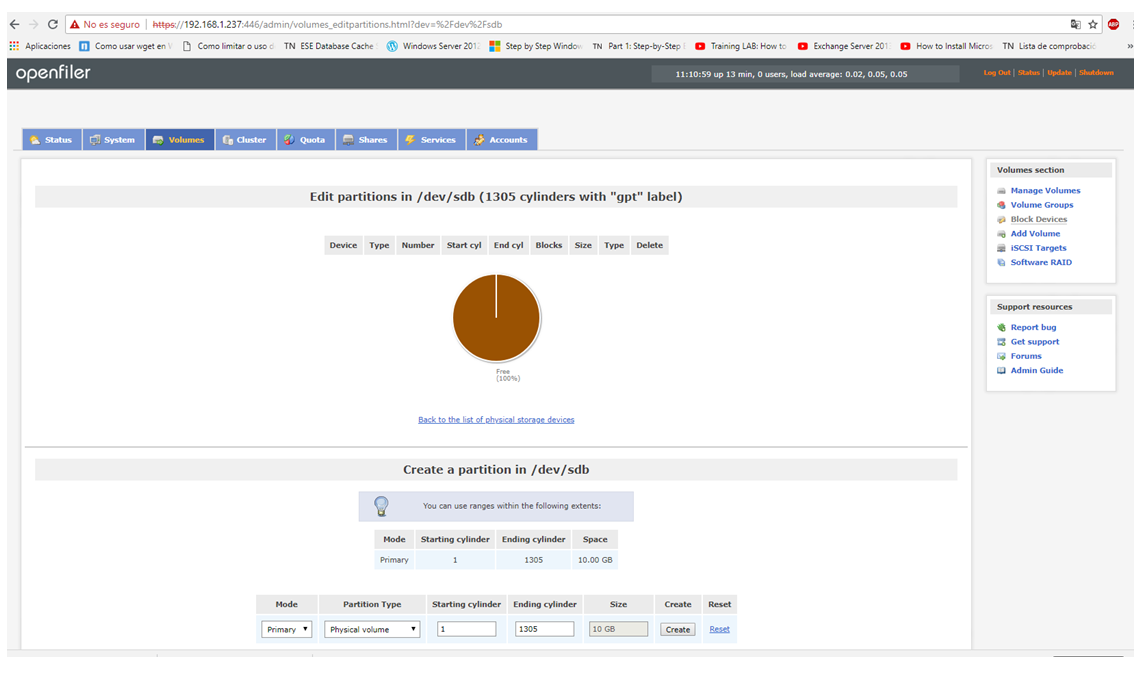Open the Aplicaciones apps grid icon
This screenshot has height=675, width=1142.
[x=14, y=46]
